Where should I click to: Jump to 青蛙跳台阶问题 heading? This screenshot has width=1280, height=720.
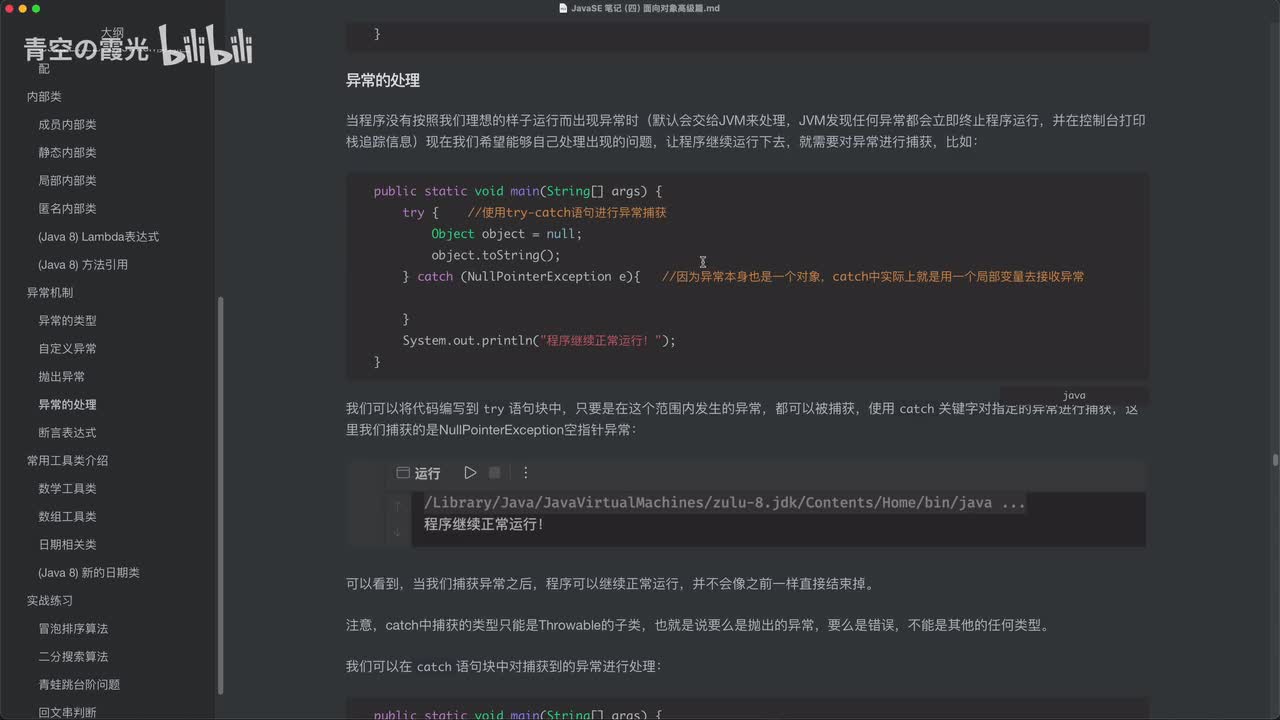coord(79,685)
